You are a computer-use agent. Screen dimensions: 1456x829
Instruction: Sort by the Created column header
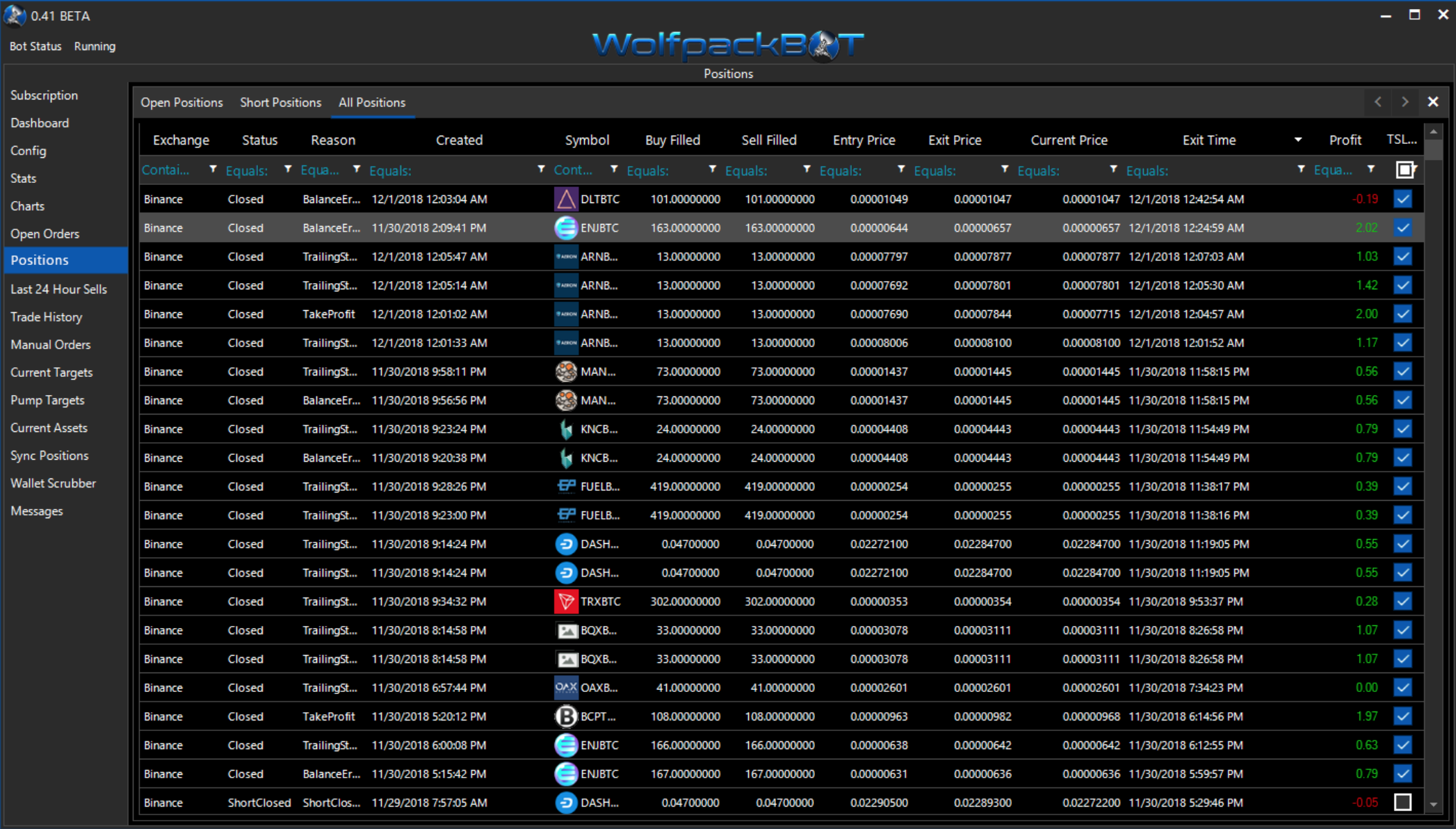pyautogui.click(x=459, y=140)
